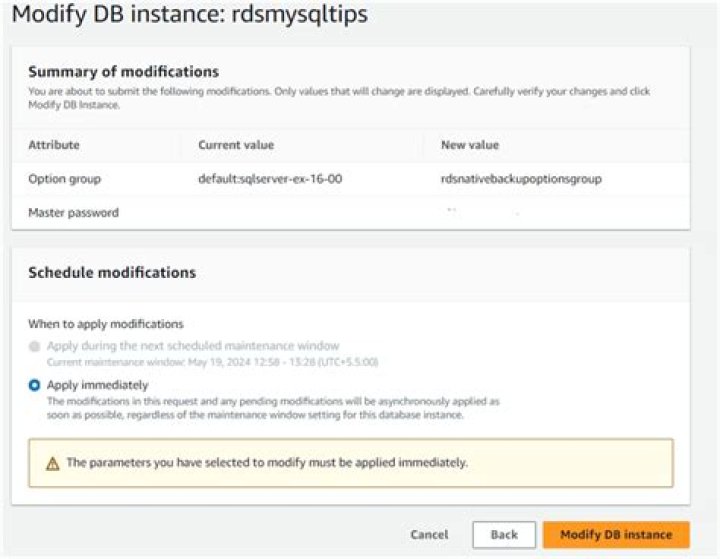Click the rdsnativebackupoptionsgroup new value

514,179
